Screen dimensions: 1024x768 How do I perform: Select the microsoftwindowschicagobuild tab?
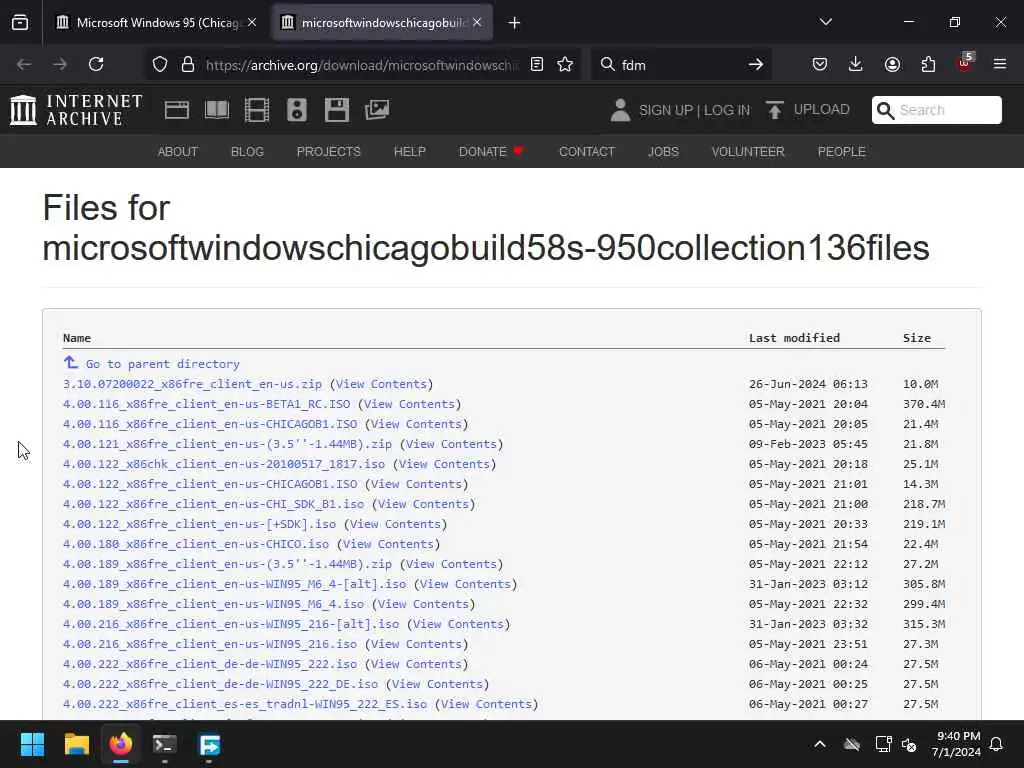[x=382, y=23]
